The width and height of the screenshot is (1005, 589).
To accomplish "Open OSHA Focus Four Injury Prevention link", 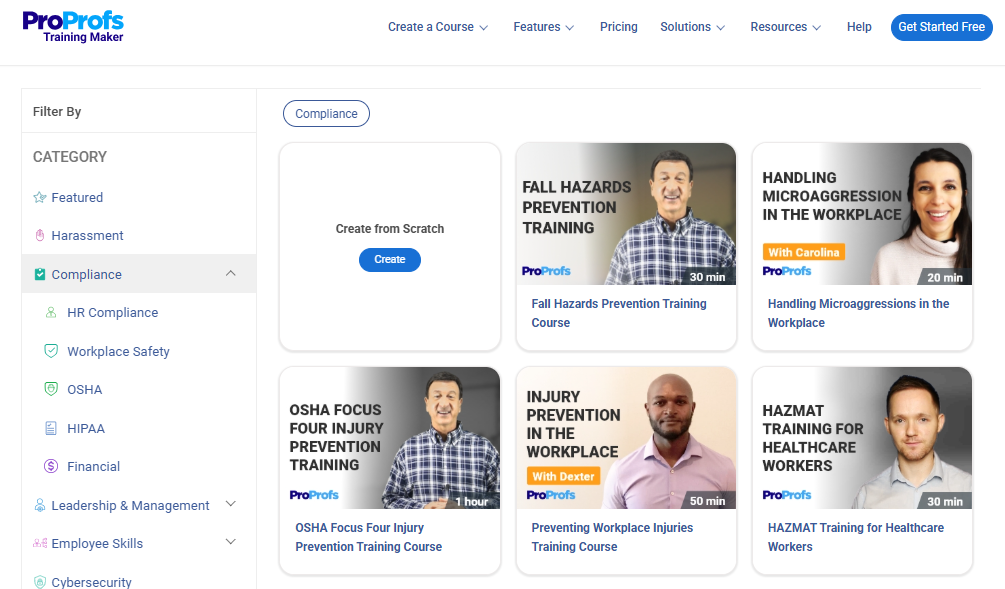I will [x=369, y=537].
